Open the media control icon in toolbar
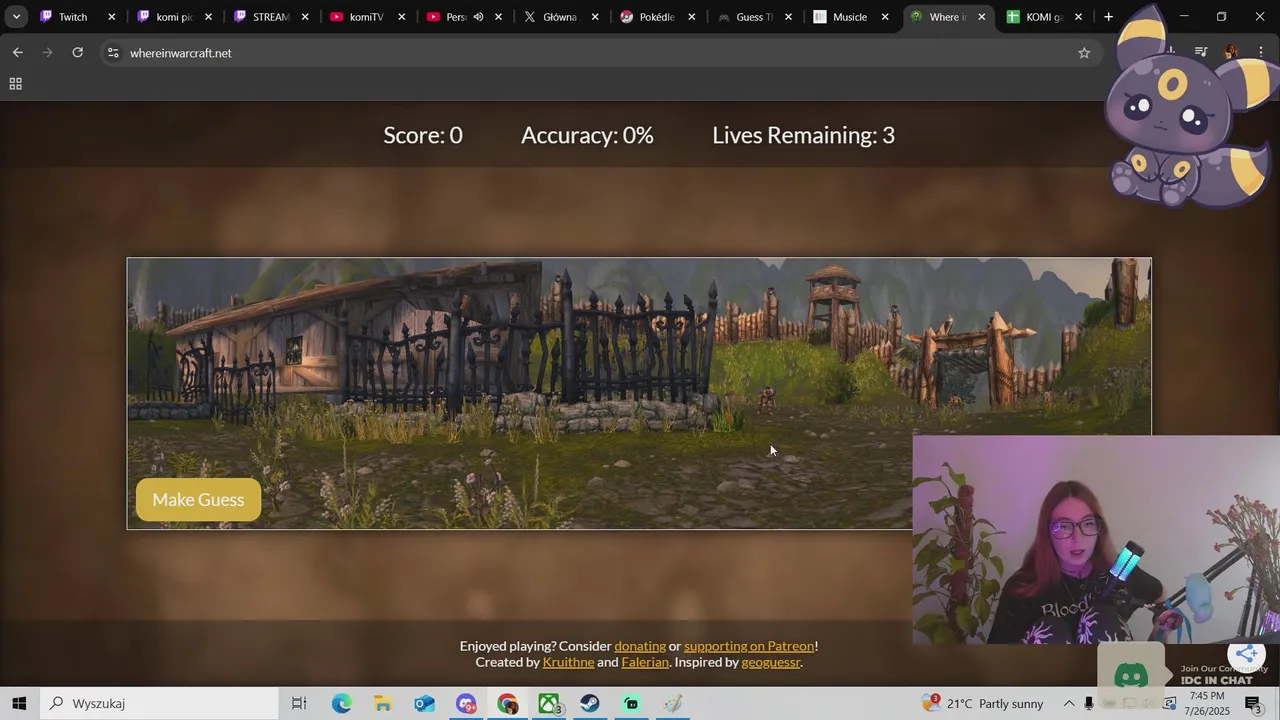 [x=1201, y=52]
